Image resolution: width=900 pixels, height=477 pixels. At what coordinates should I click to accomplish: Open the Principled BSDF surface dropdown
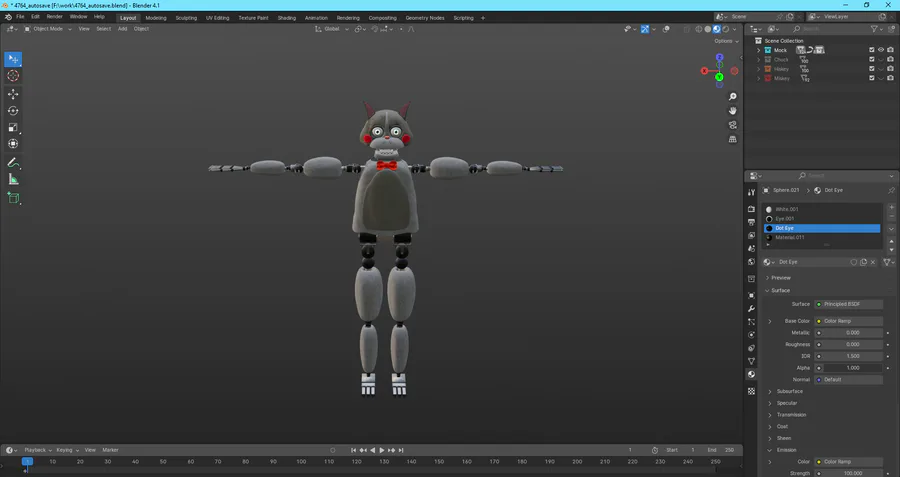coord(848,304)
